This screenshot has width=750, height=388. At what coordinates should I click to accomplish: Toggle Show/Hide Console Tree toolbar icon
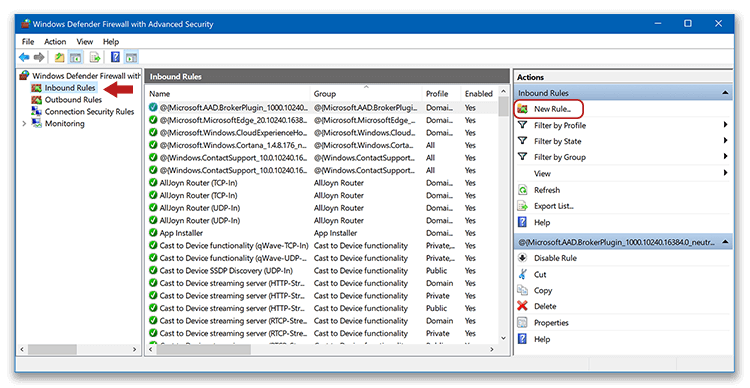coord(76,57)
